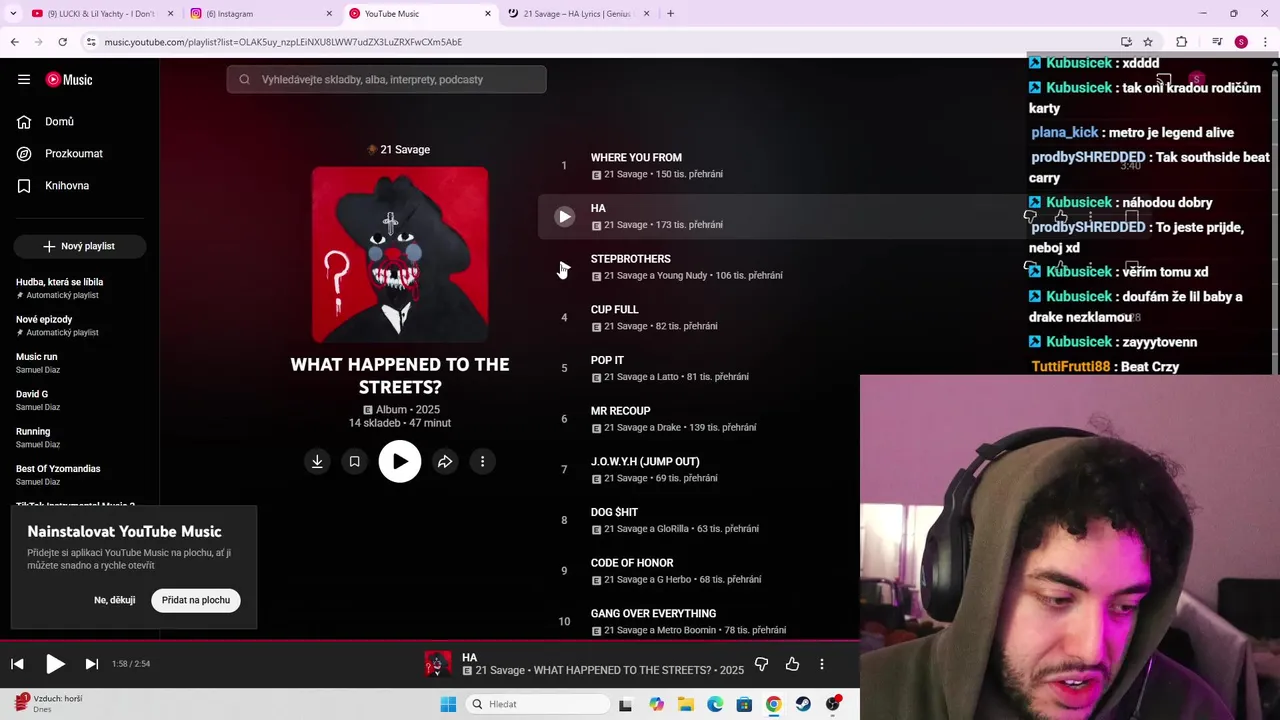Open the Windows Start menu
Image resolution: width=1280 pixels, height=720 pixels.
point(448,704)
